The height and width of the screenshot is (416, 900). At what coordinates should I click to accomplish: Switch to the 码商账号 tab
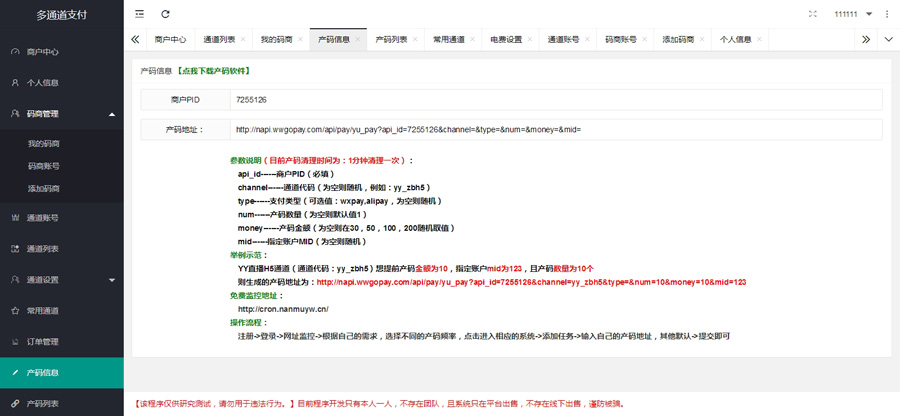point(620,40)
